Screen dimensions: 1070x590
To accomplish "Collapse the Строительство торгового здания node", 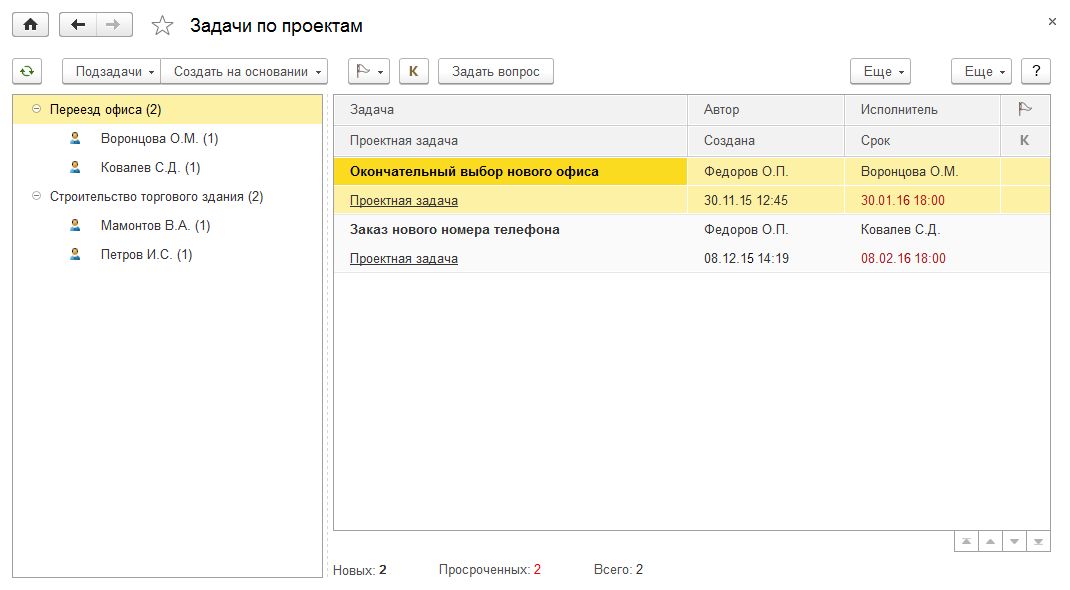I will coord(37,197).
